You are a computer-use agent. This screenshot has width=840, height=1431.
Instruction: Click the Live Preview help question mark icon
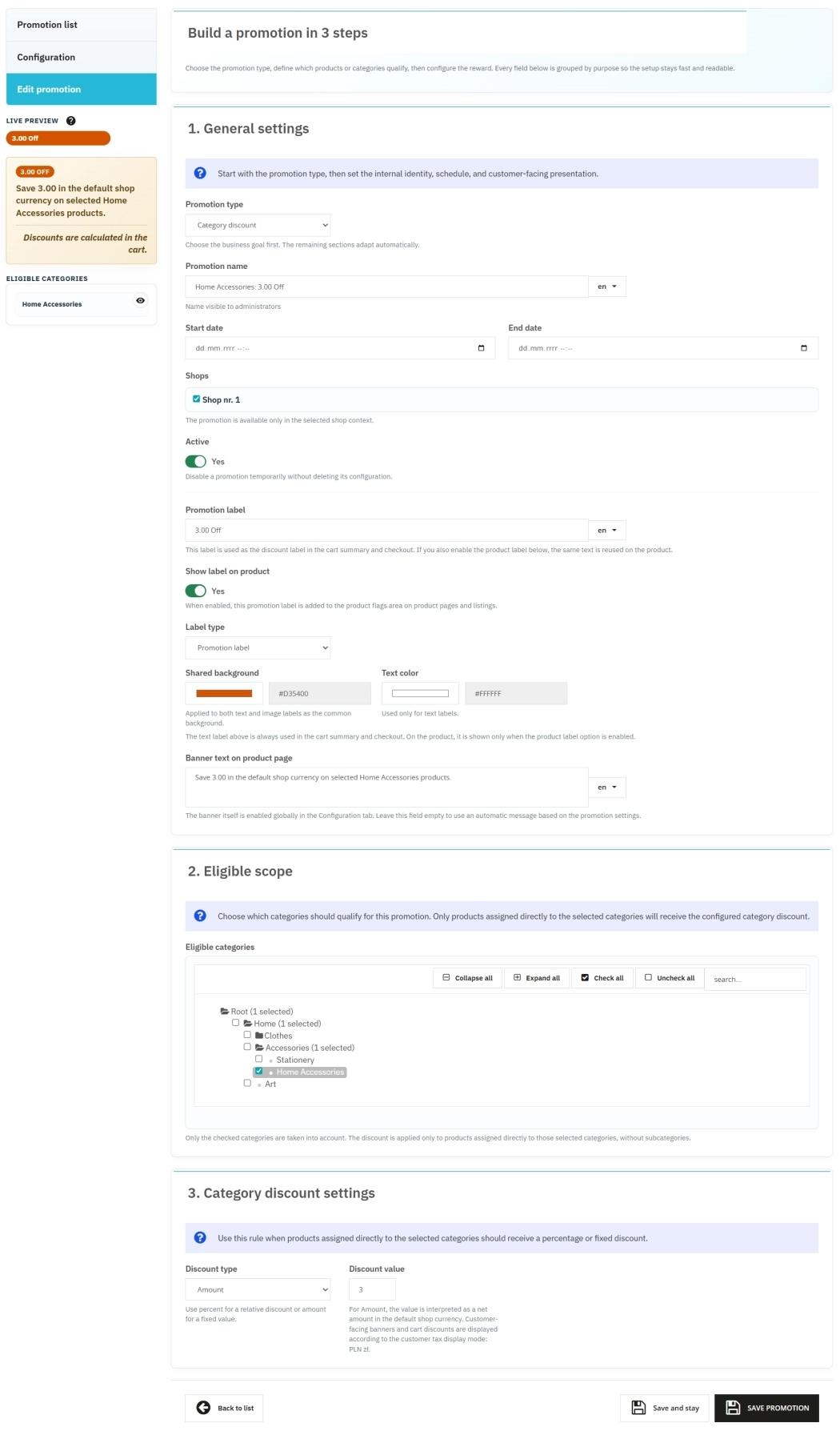(x=71, y=121)
